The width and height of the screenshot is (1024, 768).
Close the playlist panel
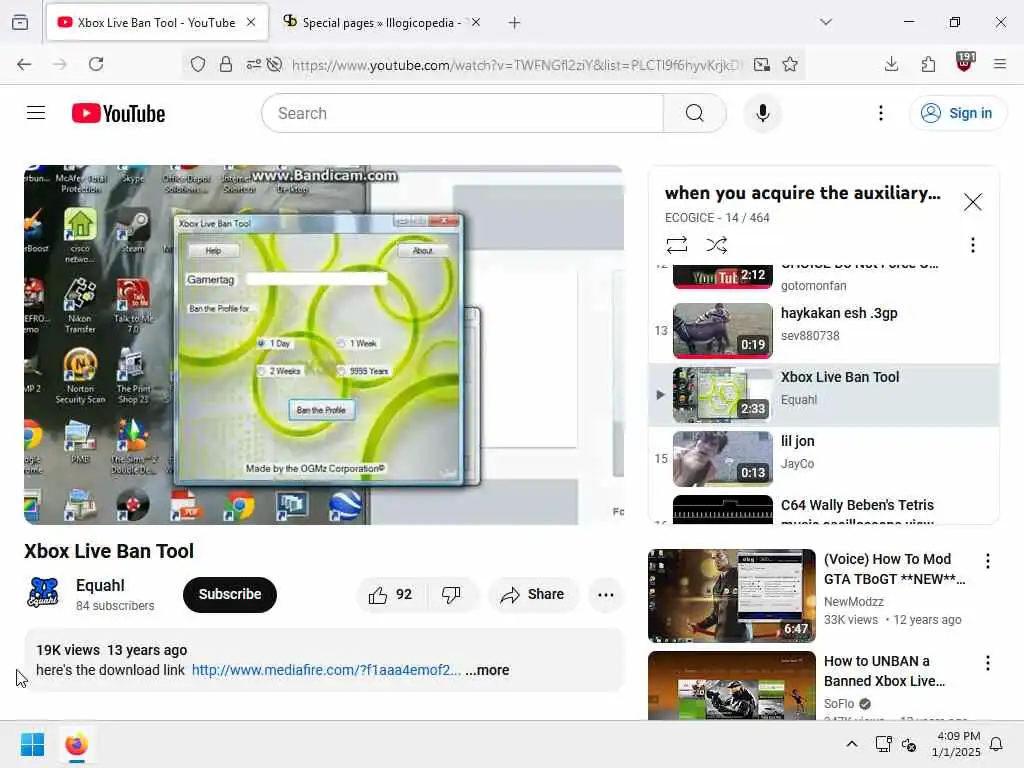972,202
